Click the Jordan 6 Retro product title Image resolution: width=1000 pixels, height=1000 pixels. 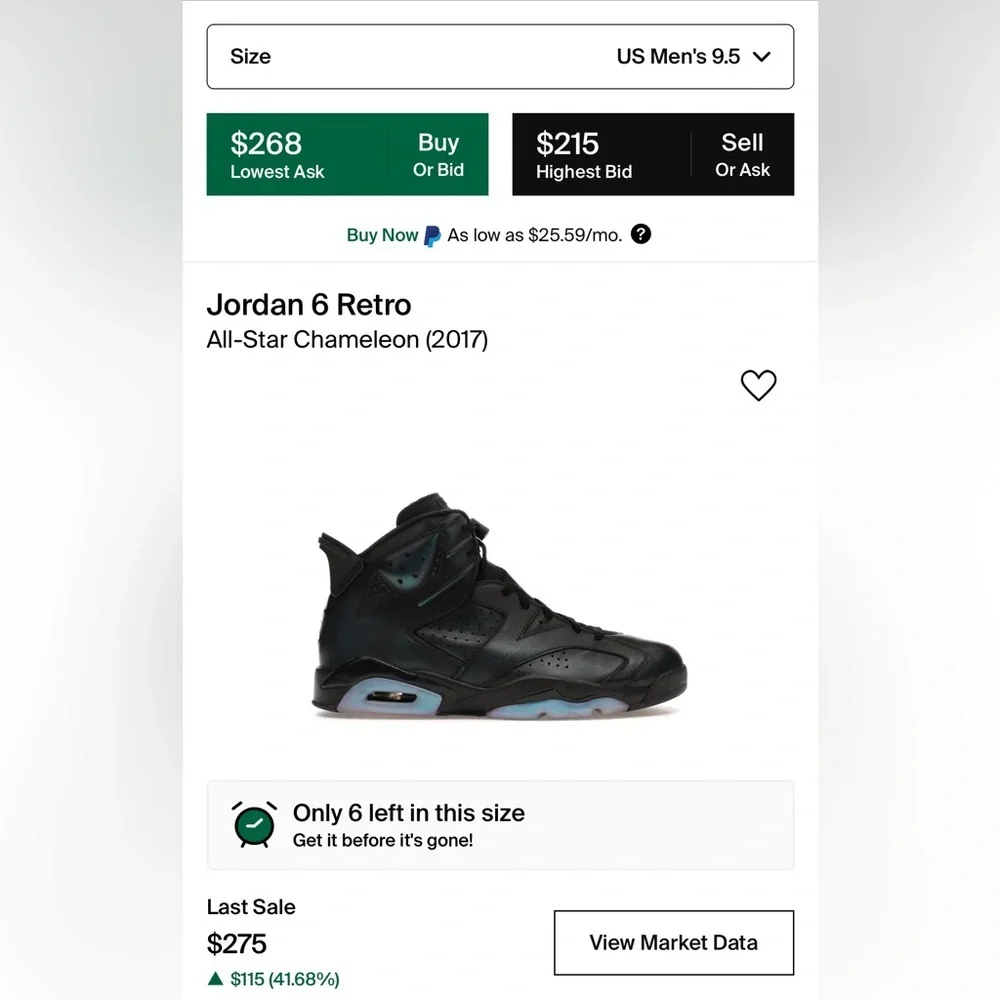[x=309, y=304]
